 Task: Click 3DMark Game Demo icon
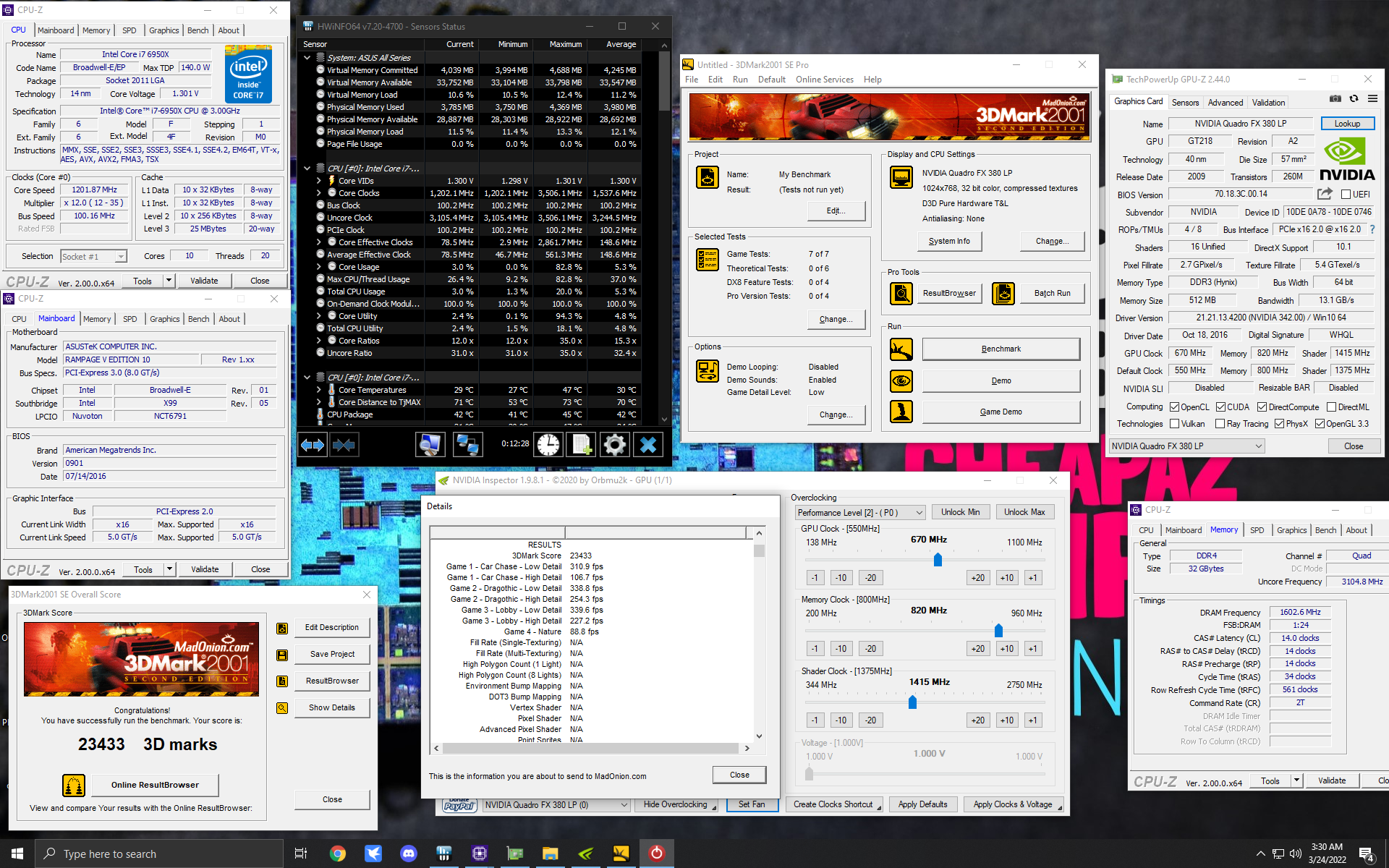point(901,412)
